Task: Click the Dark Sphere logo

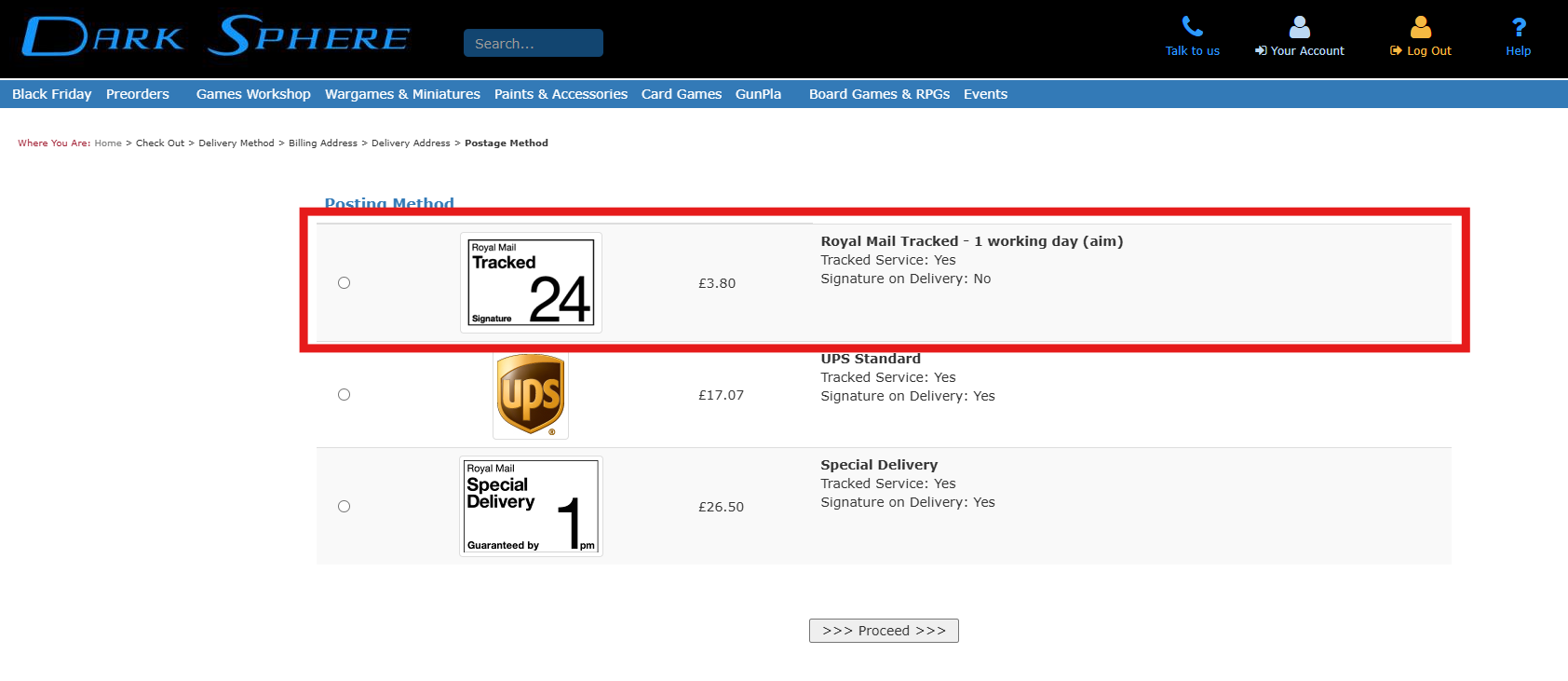Action: 215,37
